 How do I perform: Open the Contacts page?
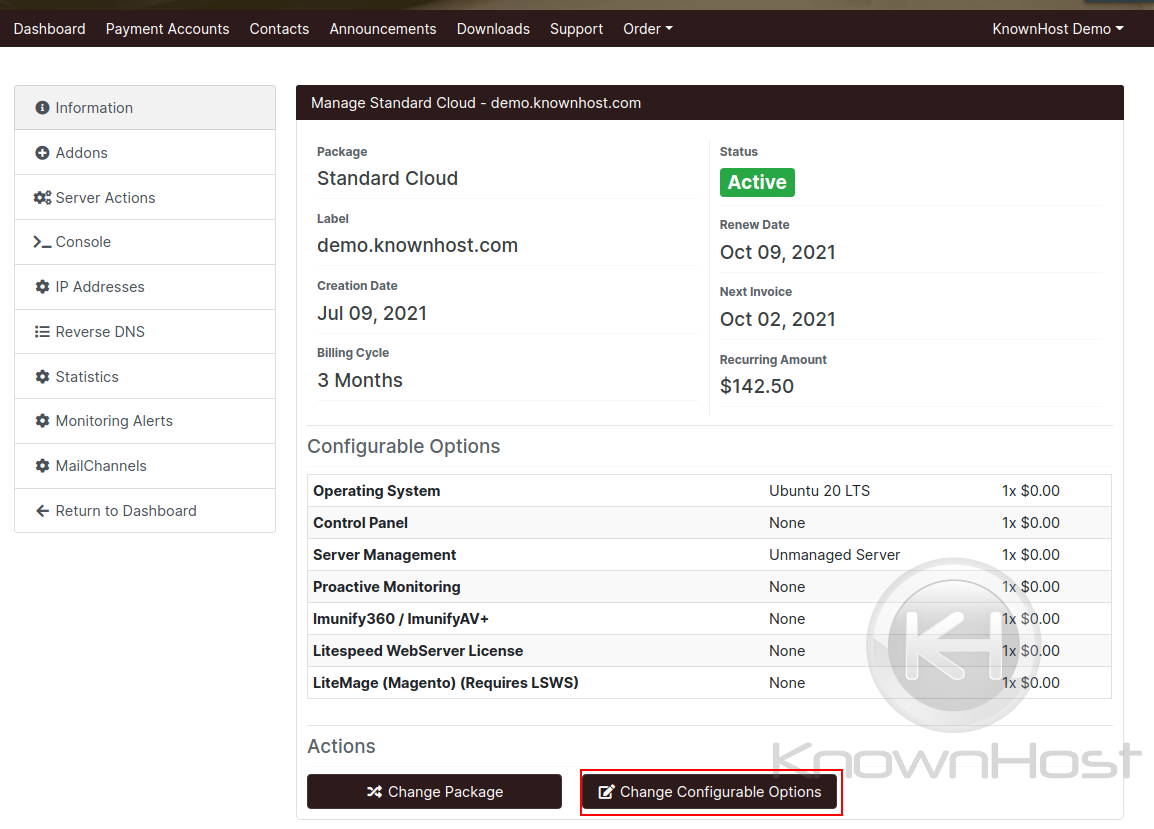(279, 29)
